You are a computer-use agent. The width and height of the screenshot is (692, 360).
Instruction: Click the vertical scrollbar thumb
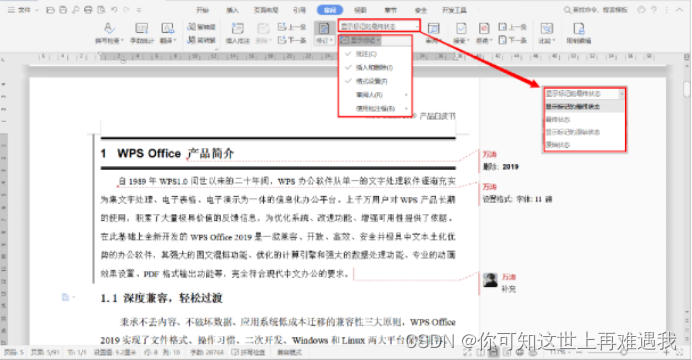coord(687,89)
